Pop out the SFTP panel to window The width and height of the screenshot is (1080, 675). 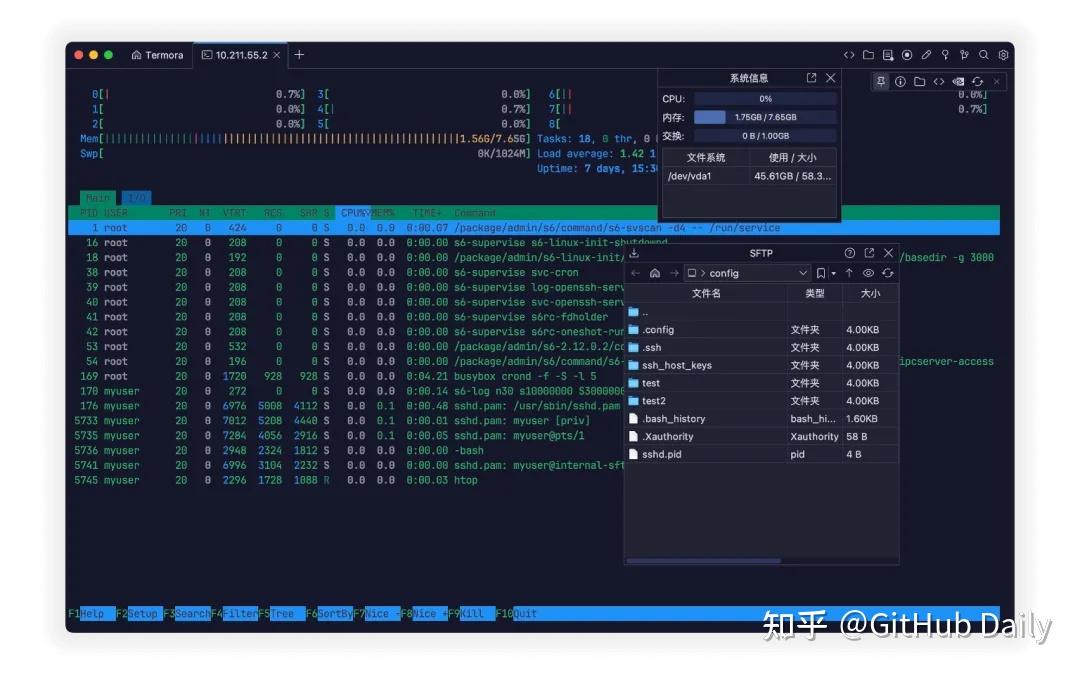(869, 253)
